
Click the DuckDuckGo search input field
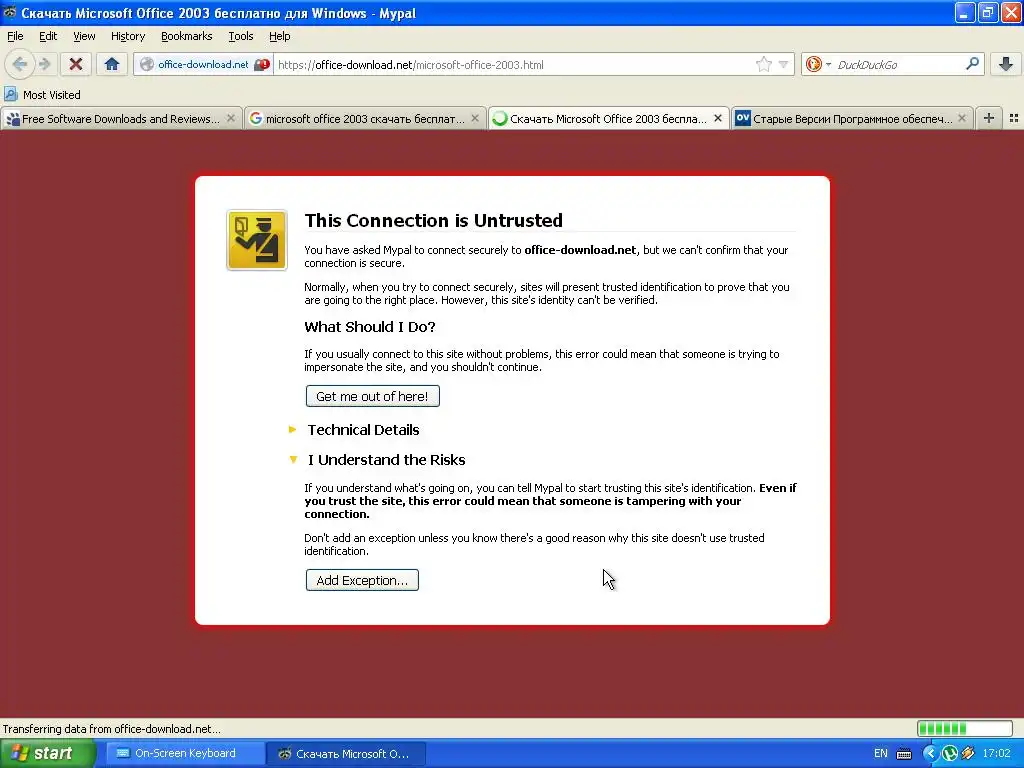[898, 64]
